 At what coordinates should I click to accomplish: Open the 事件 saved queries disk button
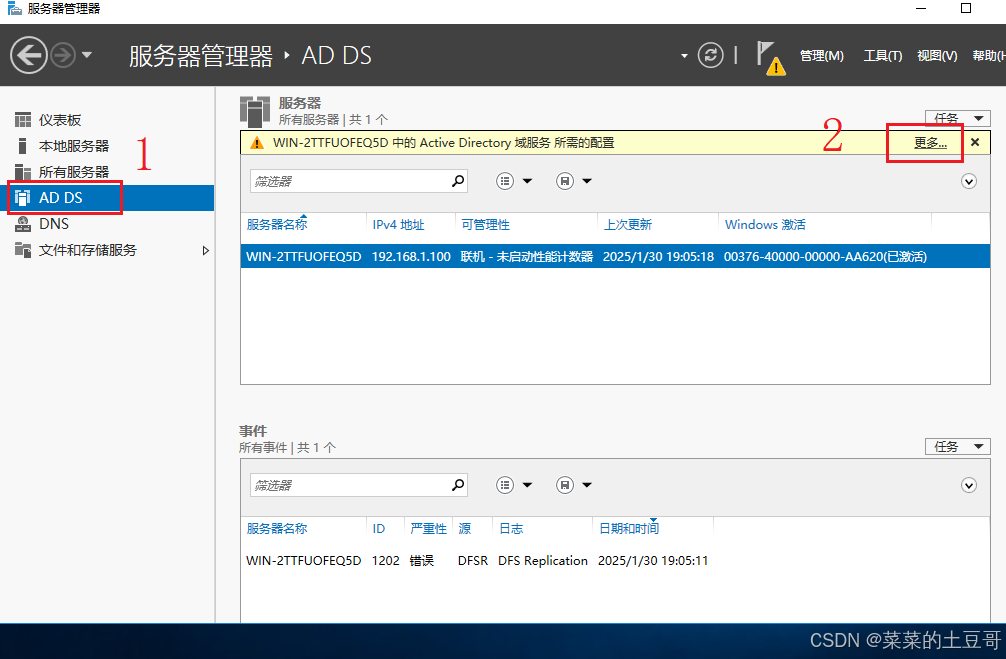pyautogui.click(x=565, y=484)
